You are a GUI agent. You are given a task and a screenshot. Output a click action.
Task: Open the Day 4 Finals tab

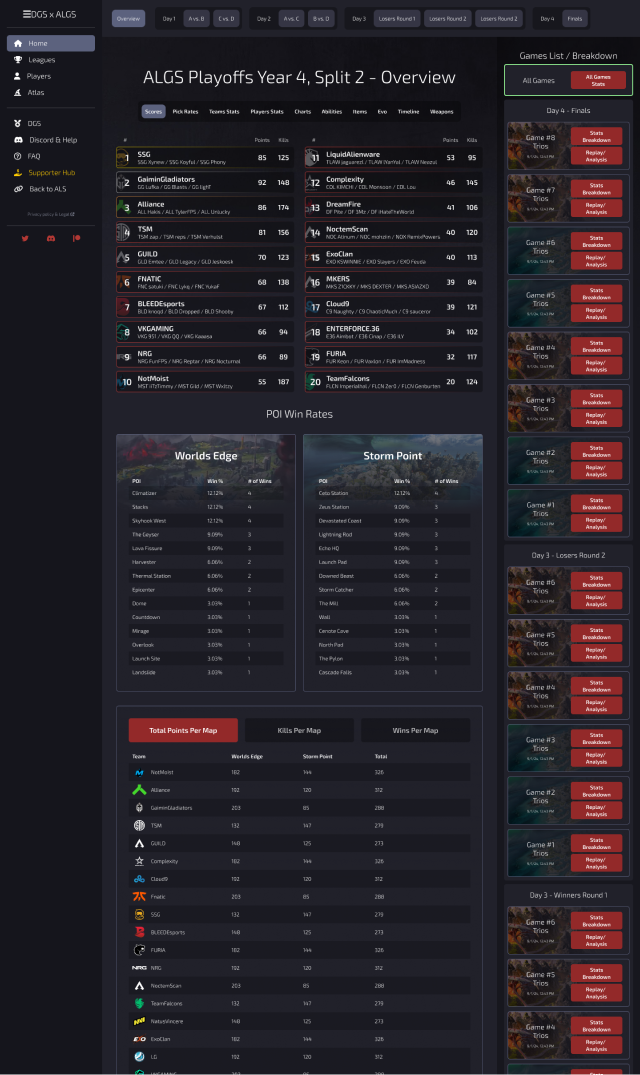pos(575,19)
